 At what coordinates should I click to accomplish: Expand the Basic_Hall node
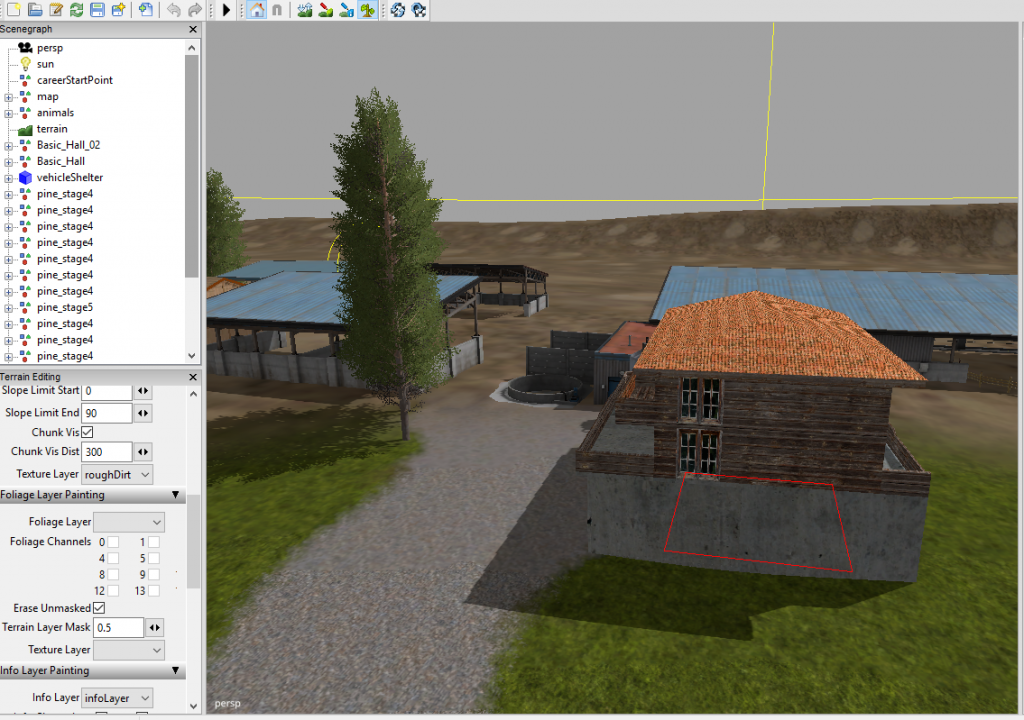(x=8, y=162)
